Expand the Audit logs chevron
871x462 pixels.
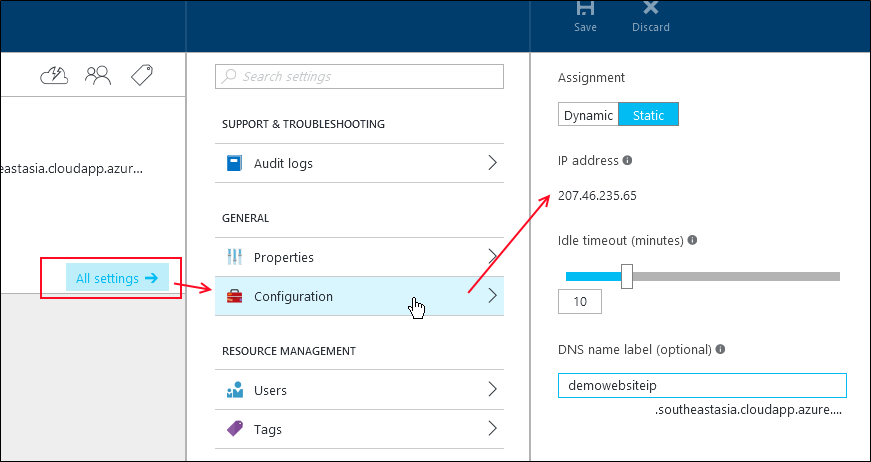pos(492,163)
